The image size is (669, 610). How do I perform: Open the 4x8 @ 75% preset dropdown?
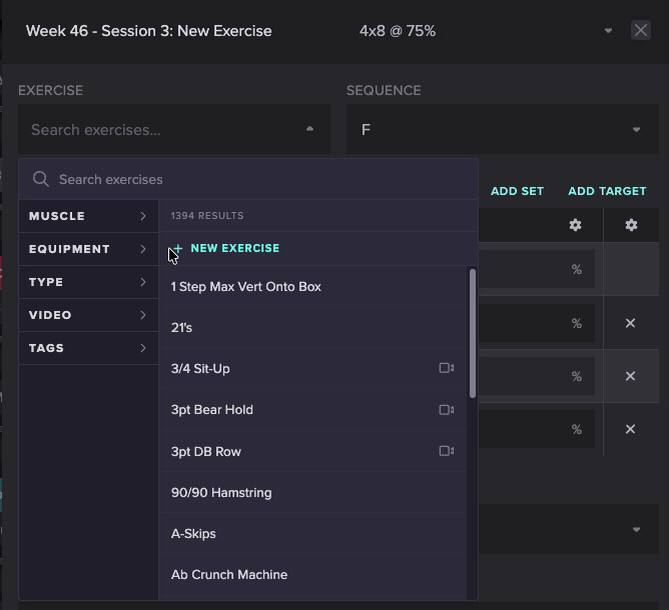click(x=608, y=31)
